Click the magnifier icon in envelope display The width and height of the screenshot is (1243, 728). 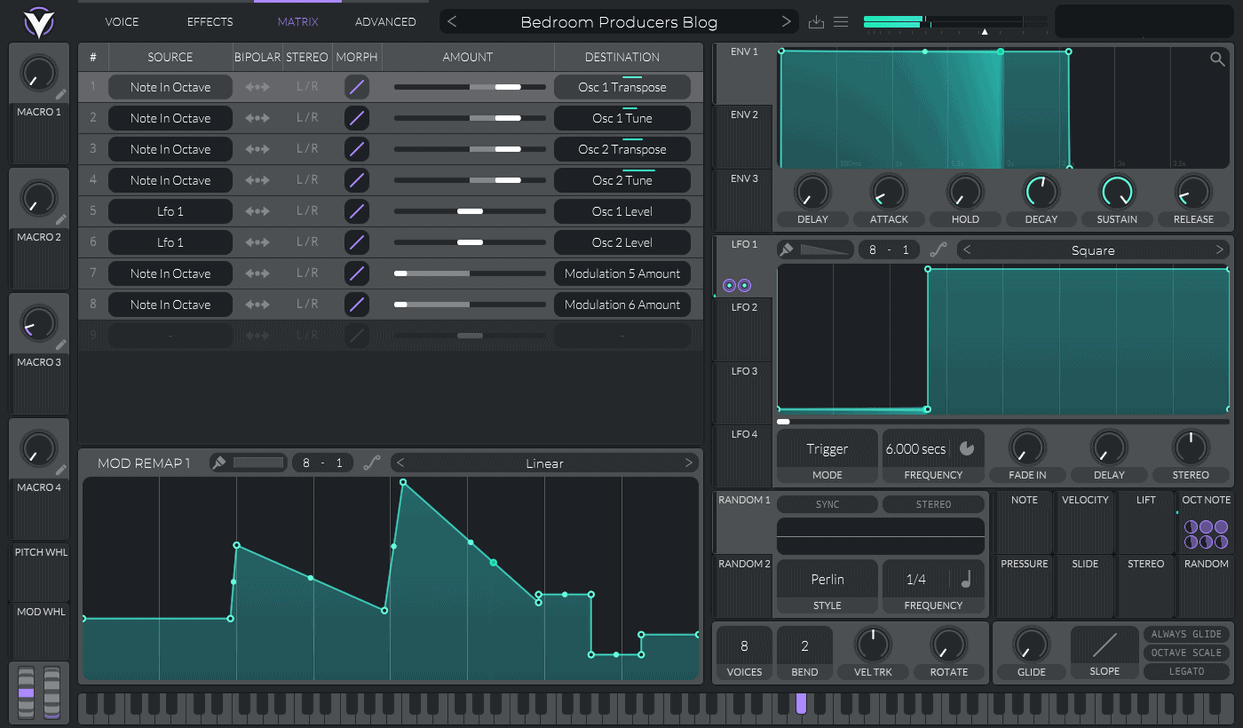[1217, 59]
